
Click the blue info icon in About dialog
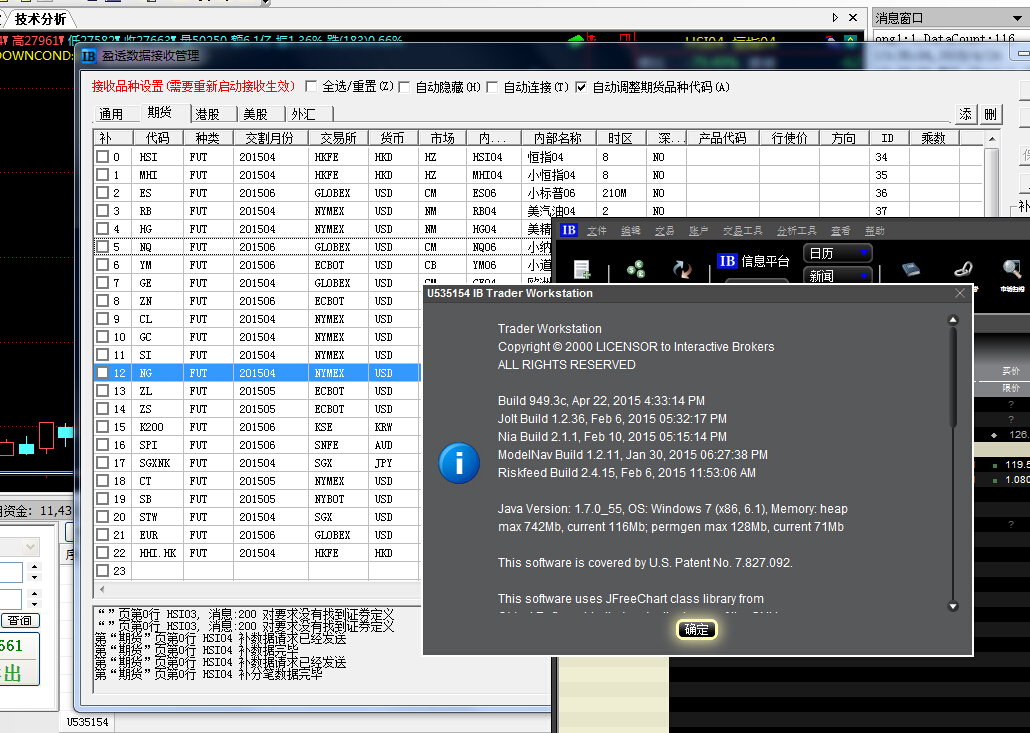pyautogui.click(x=459, y=463)
